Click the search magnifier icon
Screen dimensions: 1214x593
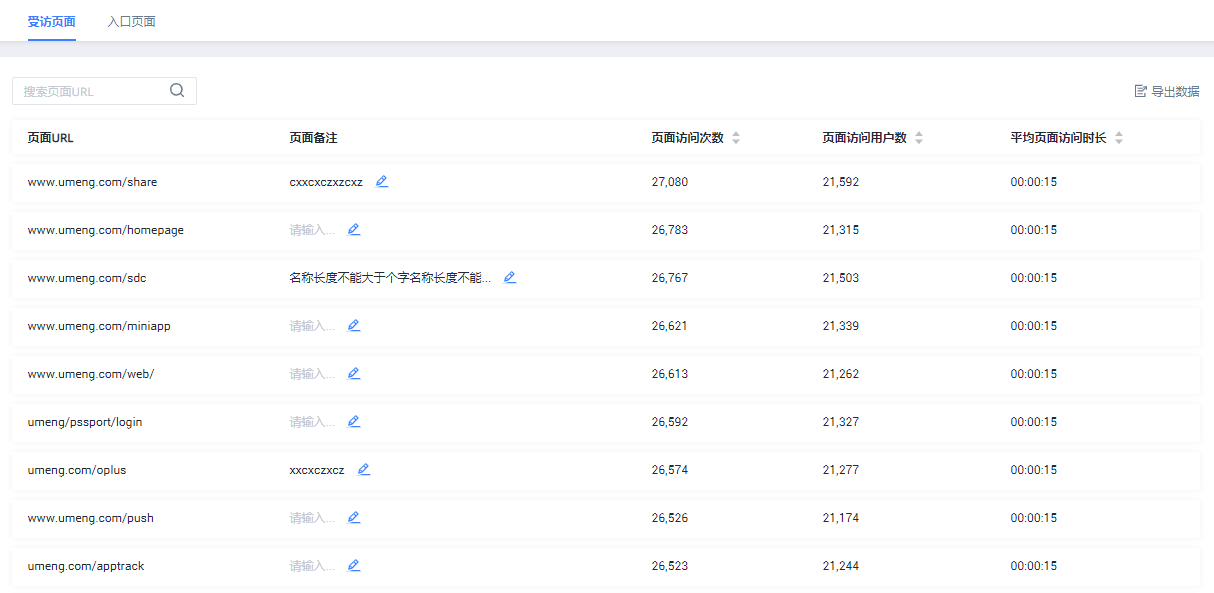(x=177, y=91)
